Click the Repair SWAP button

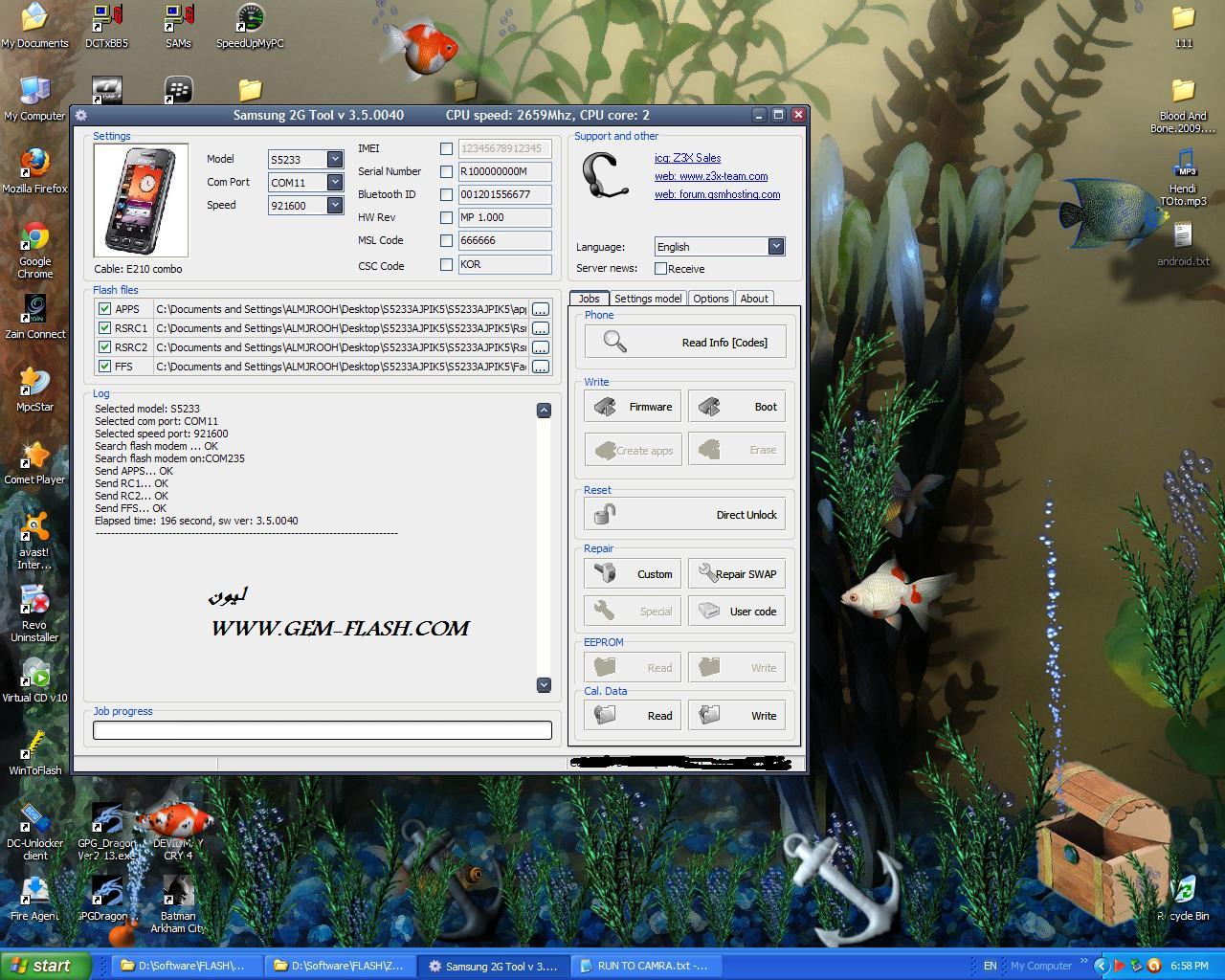tap(737, 574)
